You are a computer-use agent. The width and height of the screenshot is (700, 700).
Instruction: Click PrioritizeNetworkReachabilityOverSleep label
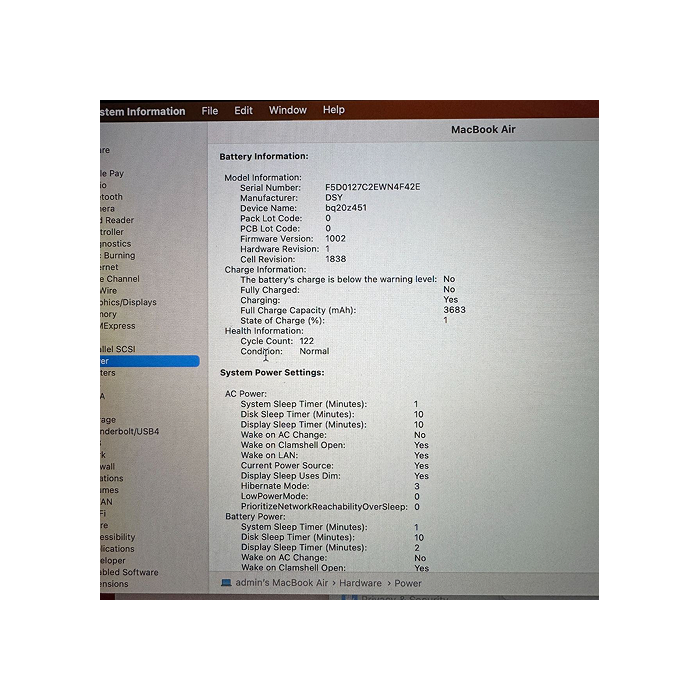[324, 506]
